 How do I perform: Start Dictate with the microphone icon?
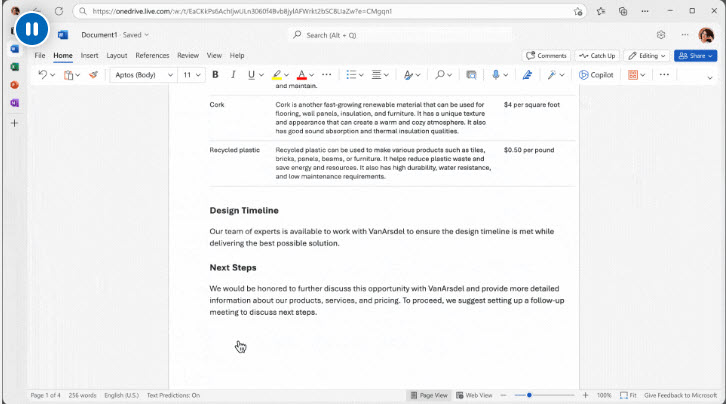pos(496,75)
